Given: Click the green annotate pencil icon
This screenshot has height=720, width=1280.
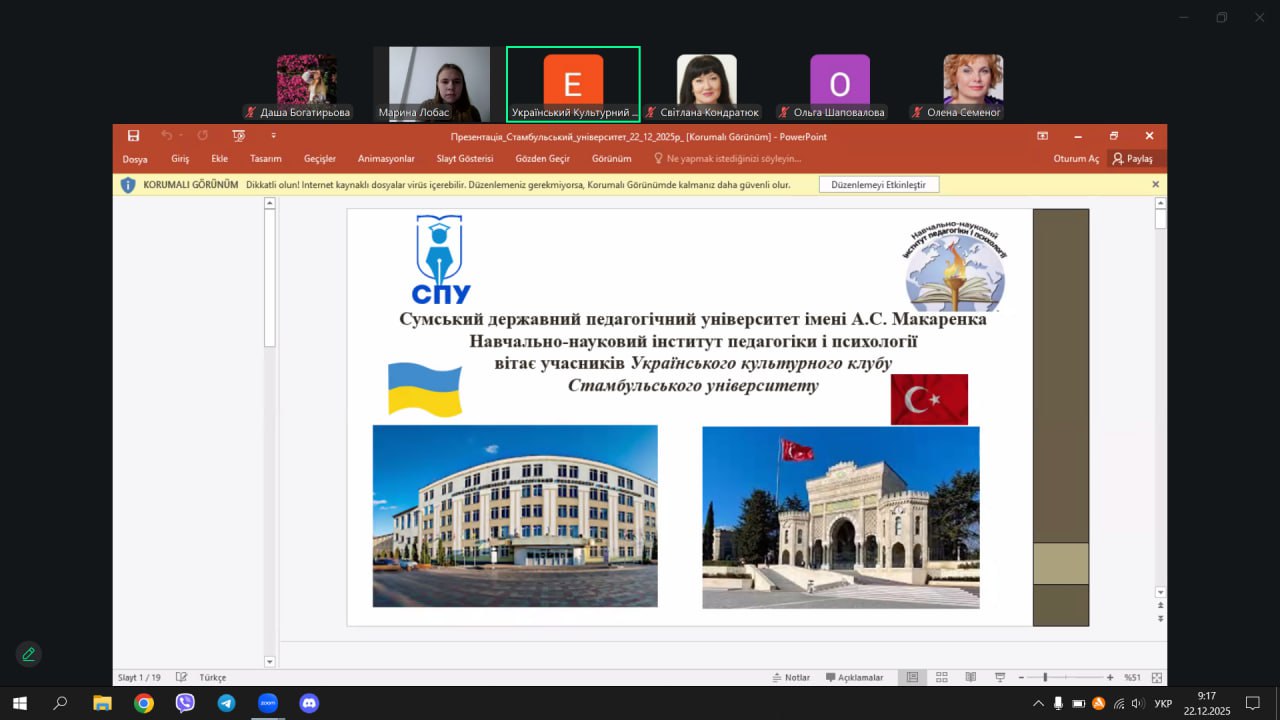Looking at the screenshot, I should pos(28,654).
